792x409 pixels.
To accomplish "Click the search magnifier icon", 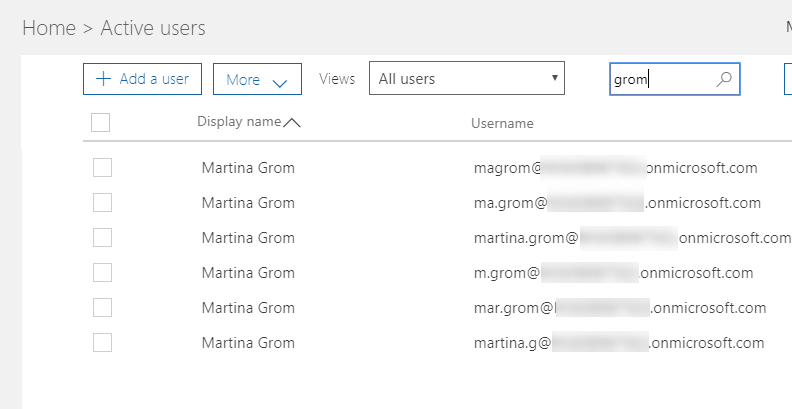I will click(x=724, y=79).
